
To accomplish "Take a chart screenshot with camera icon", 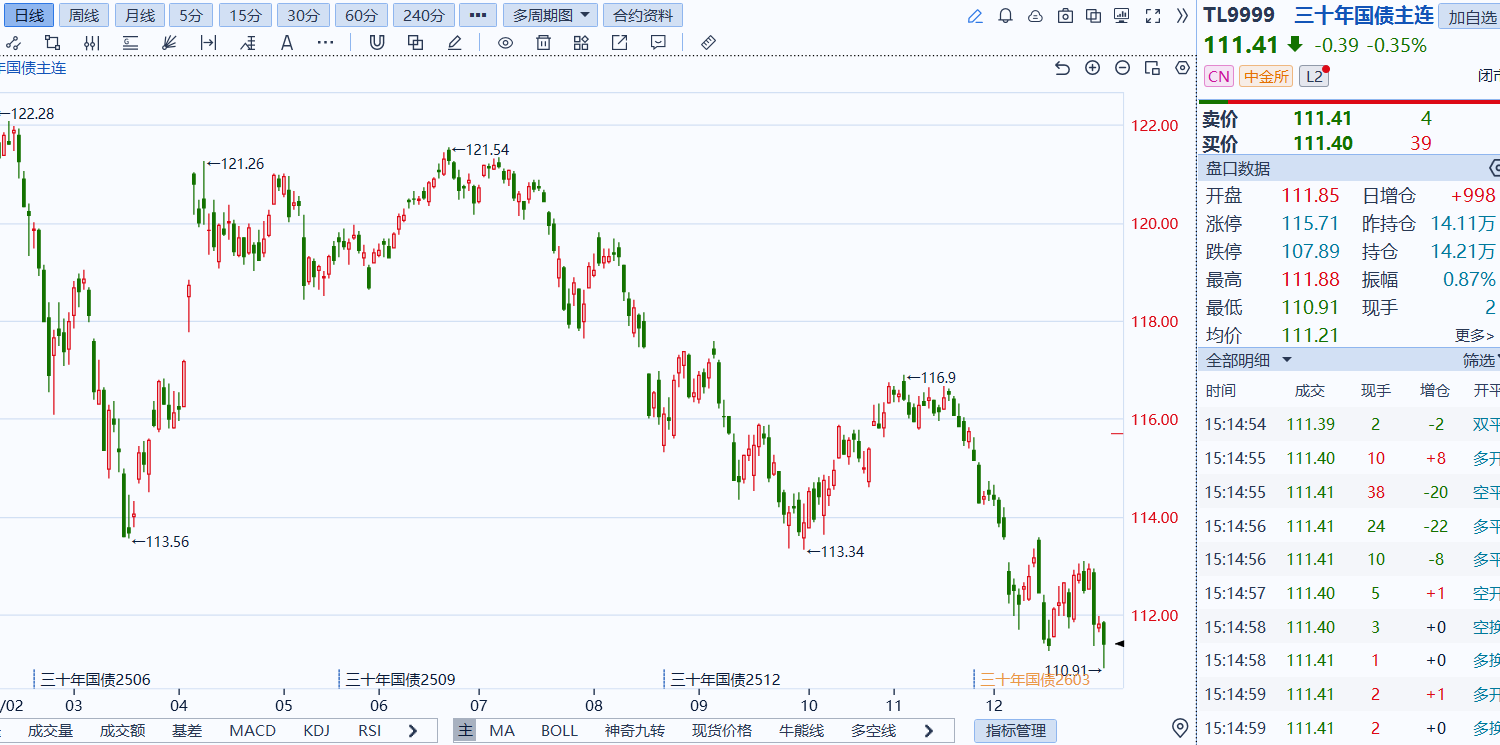I will click(x=1065, y=16).
